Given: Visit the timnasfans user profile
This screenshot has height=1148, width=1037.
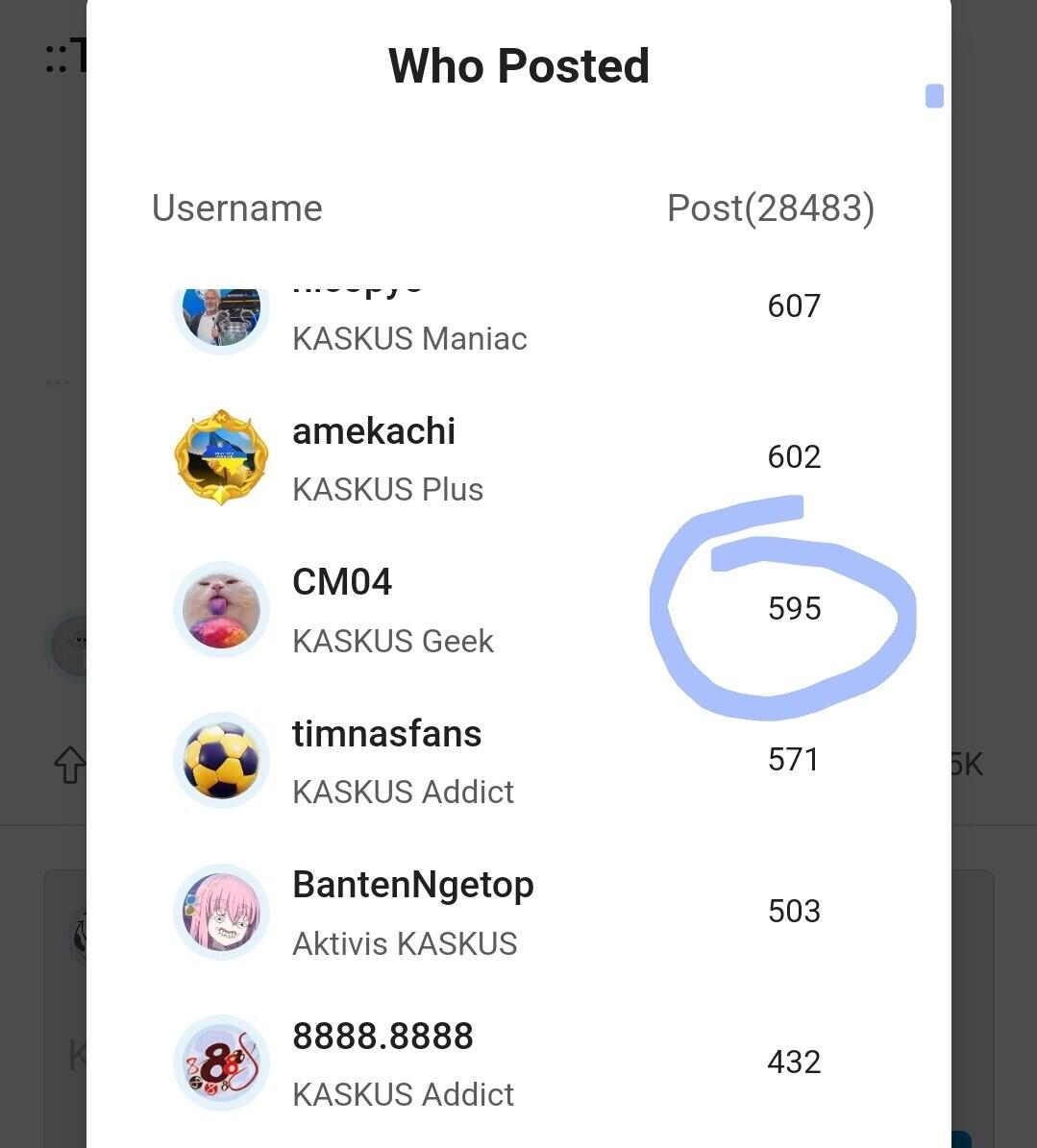Looking at the screenshot, I should (386, 734).
